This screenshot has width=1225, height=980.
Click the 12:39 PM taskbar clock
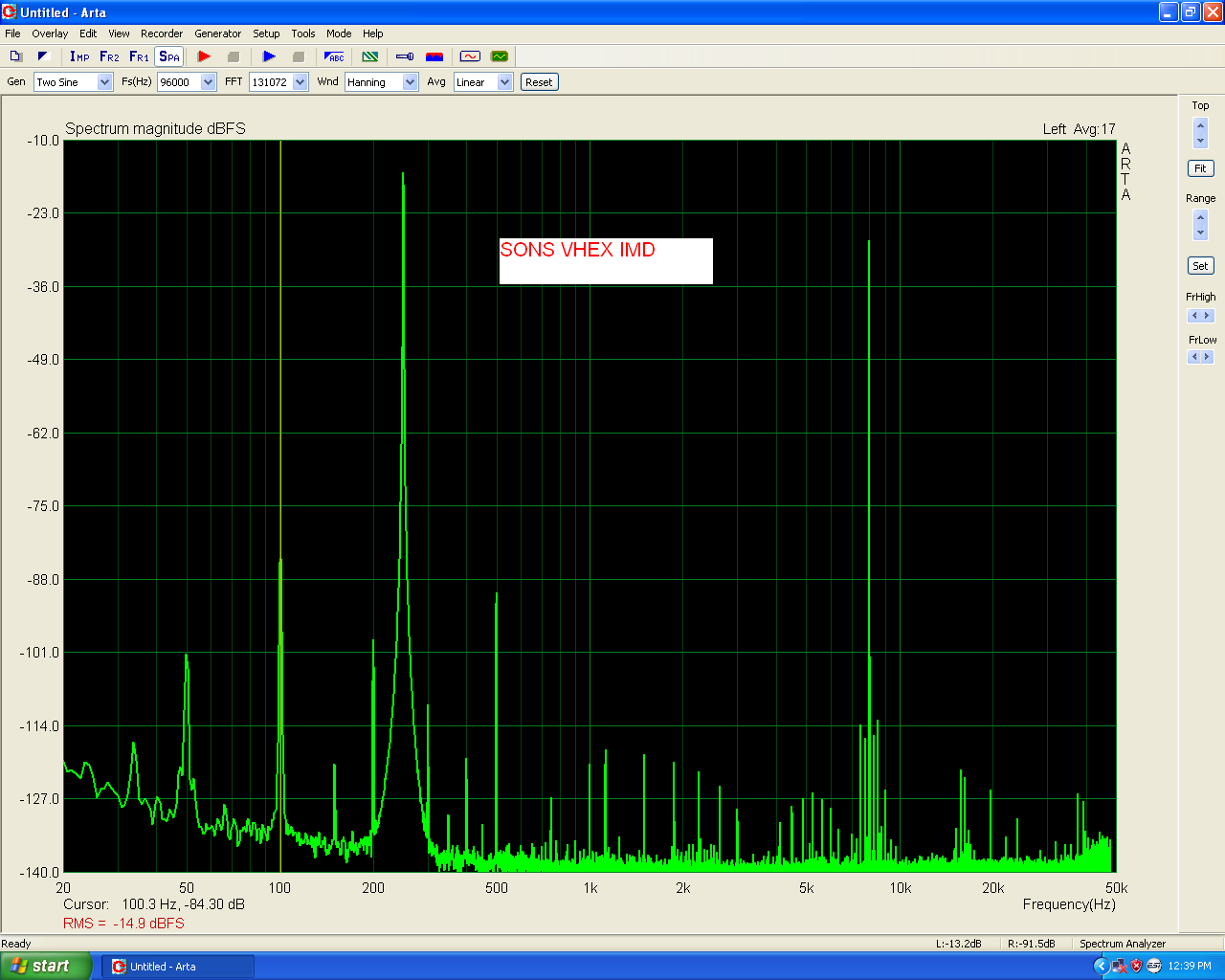pos(1191,966)
